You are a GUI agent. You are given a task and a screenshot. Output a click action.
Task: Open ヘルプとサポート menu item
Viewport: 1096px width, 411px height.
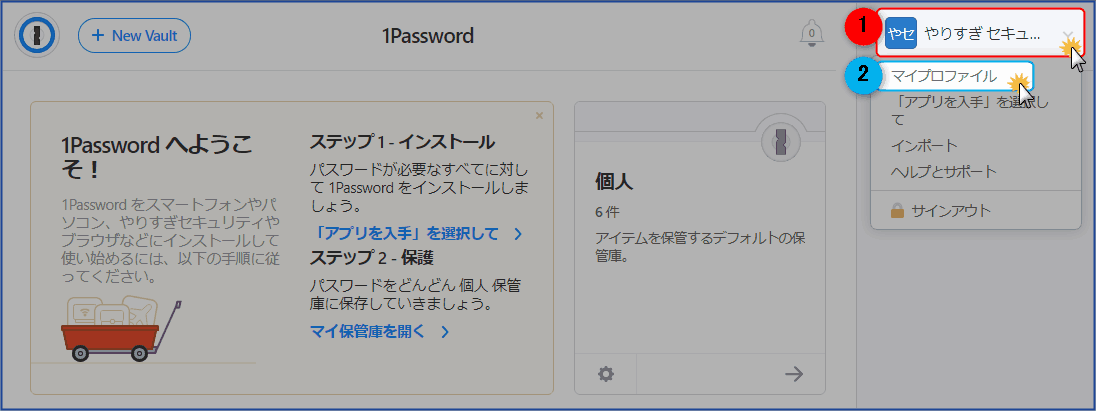944,171
